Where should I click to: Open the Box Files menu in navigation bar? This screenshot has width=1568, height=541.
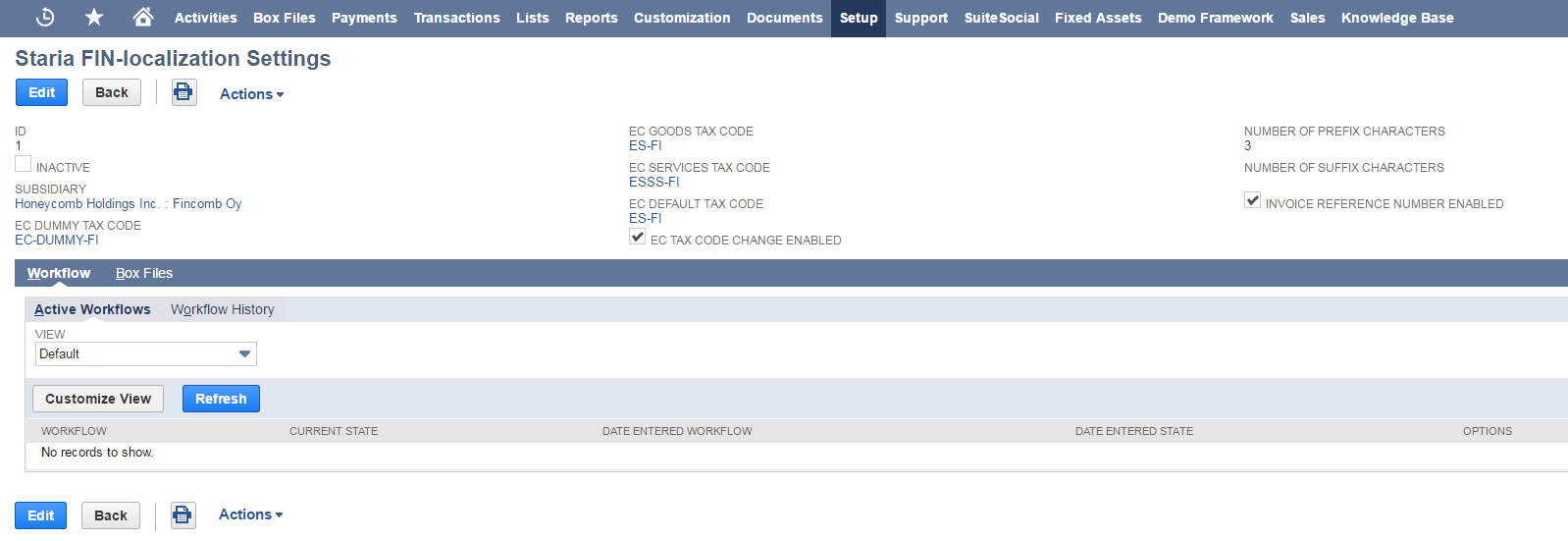click(285, 18)
